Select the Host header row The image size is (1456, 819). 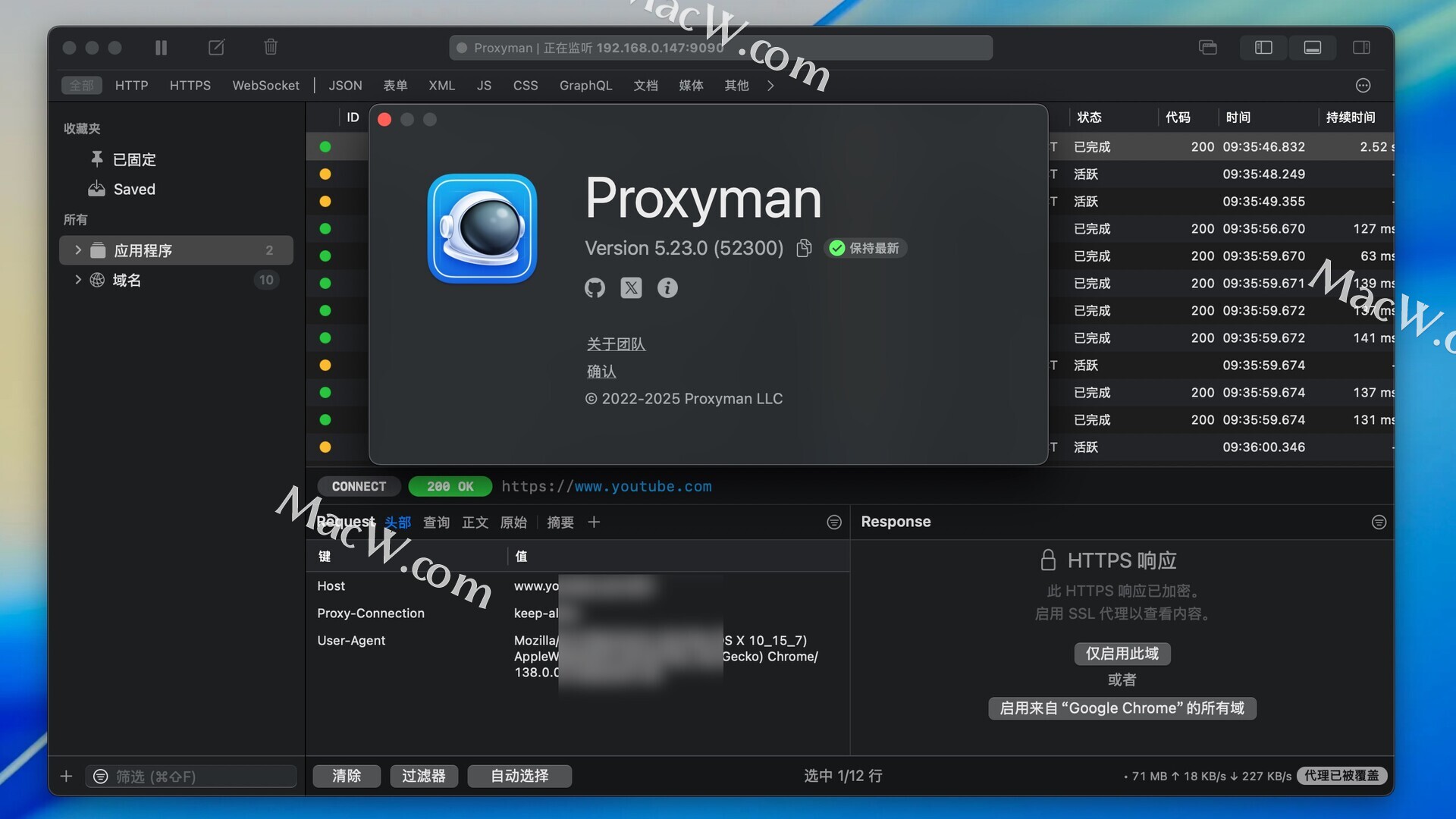577,585
